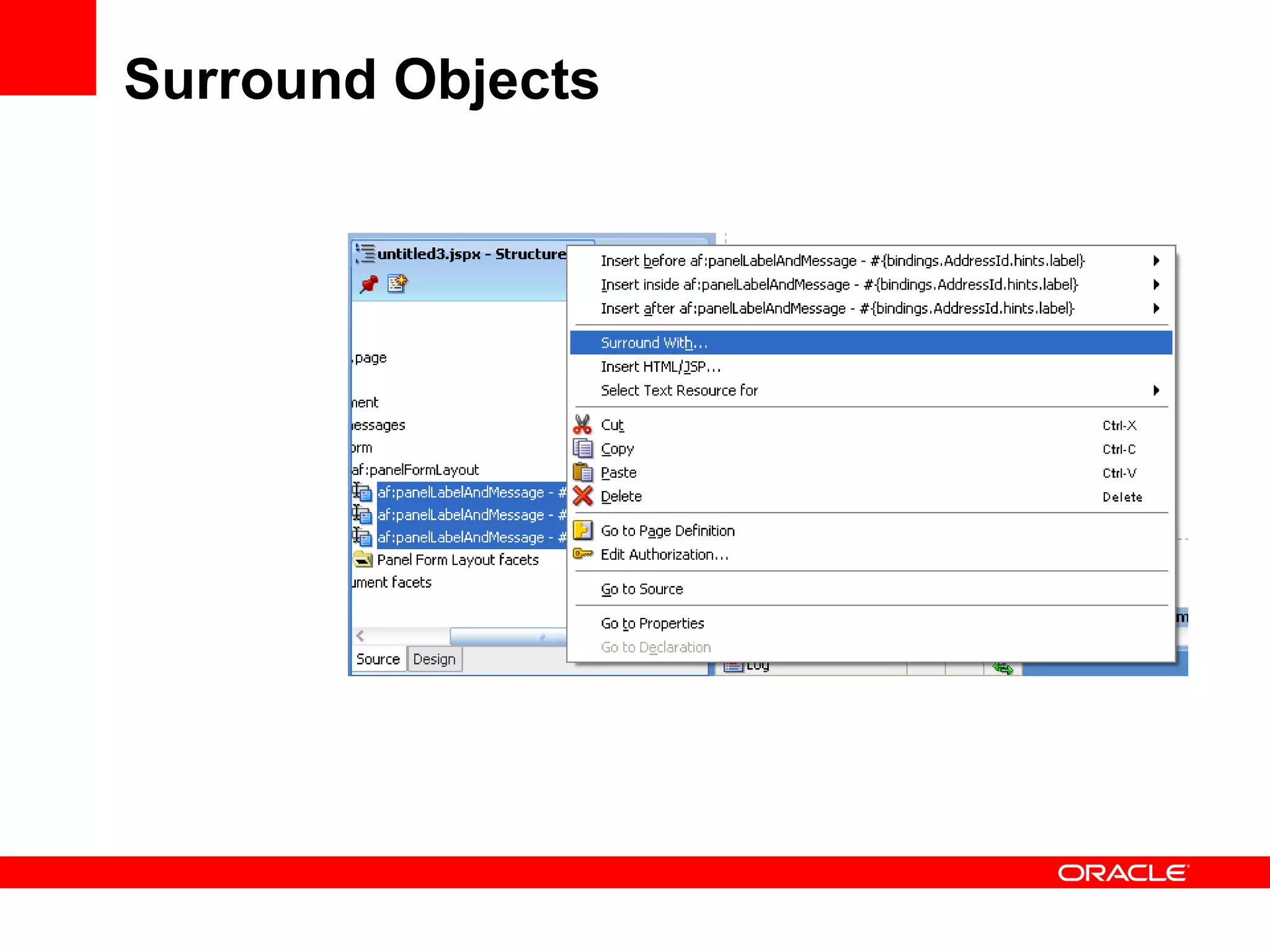Choose Surround With... from context menu
Viewport: 1270px width, 952px height.
tap(871, 343)
